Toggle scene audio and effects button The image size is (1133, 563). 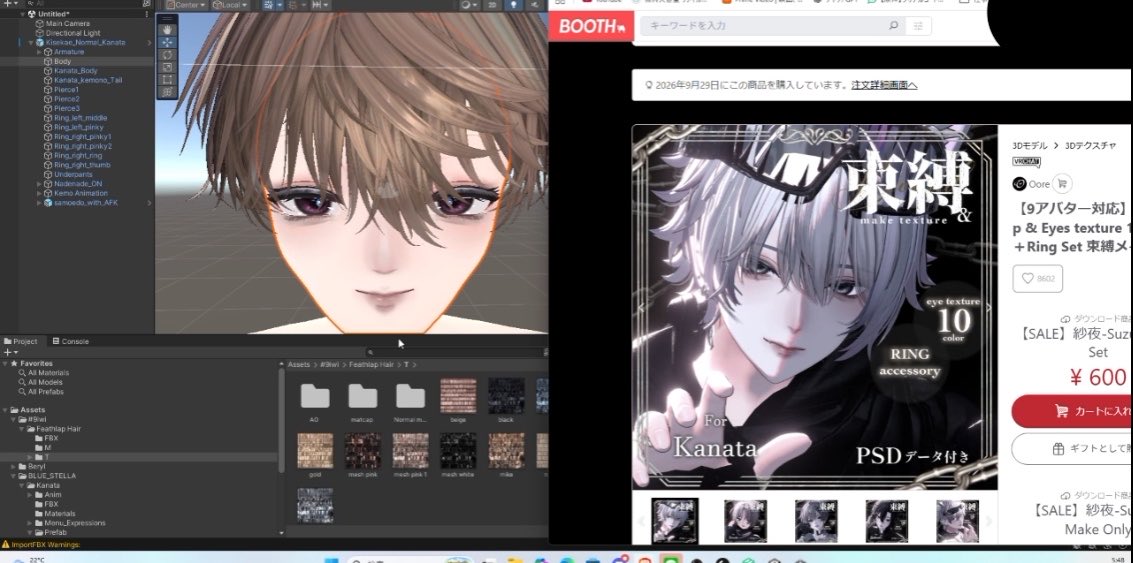click(535, 4)
